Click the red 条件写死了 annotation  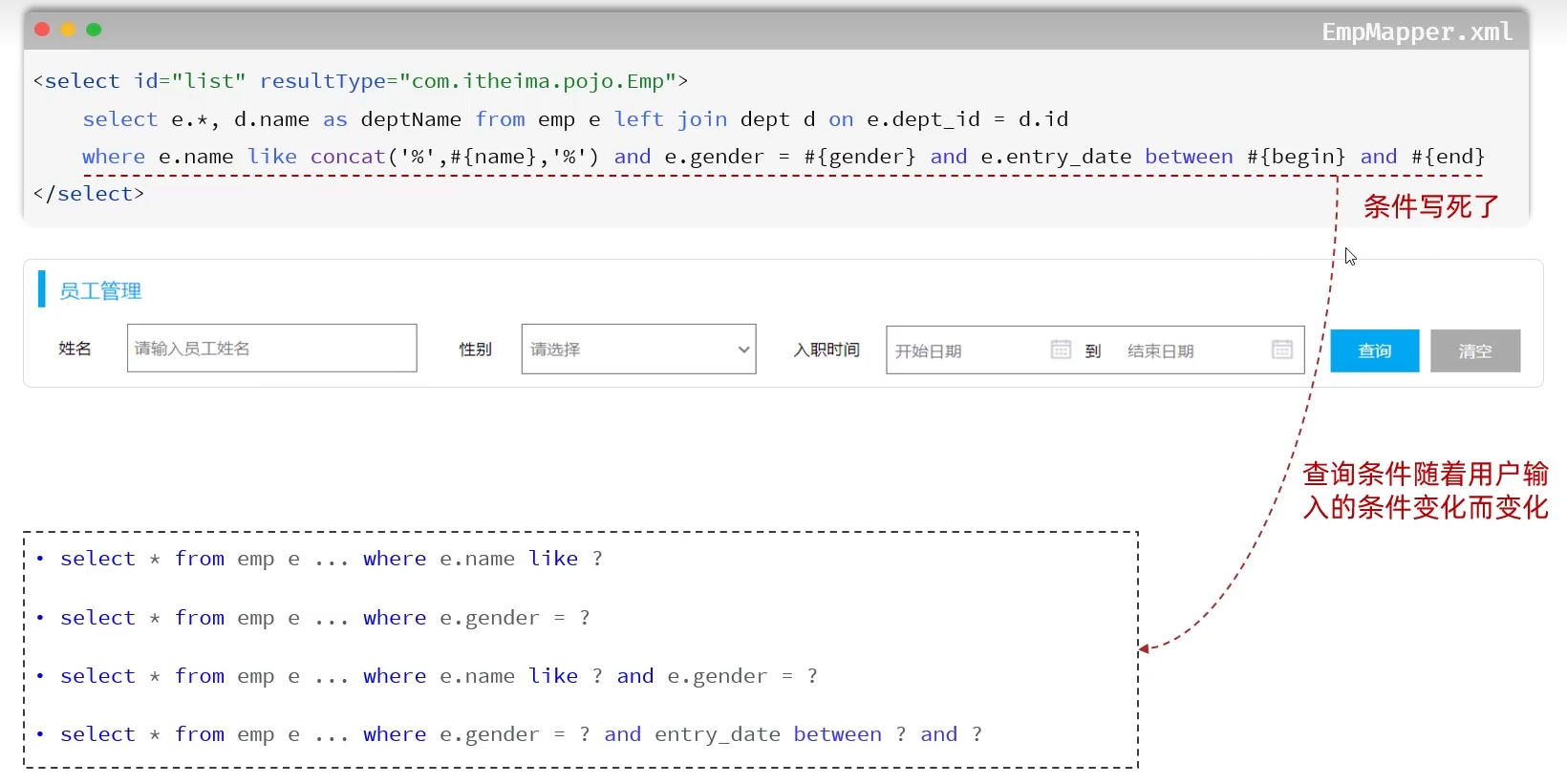click(1430, 206)
